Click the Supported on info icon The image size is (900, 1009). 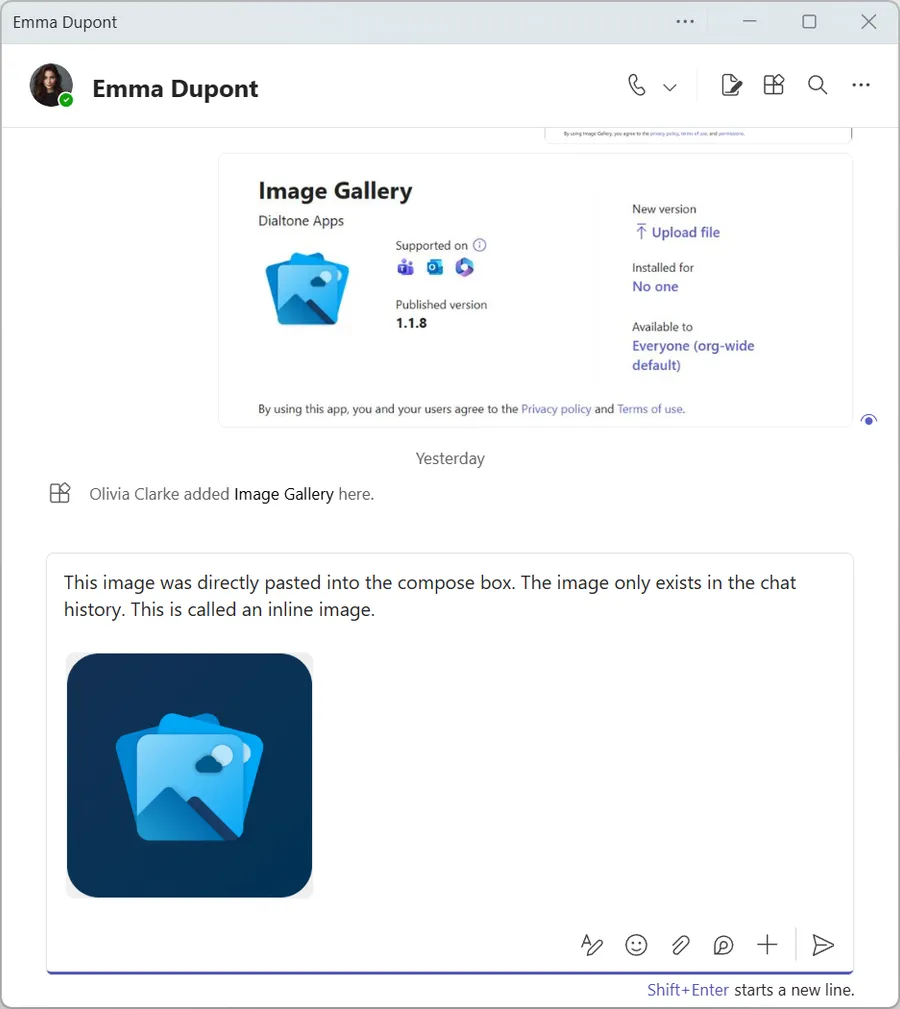click(x=480, y=245)
